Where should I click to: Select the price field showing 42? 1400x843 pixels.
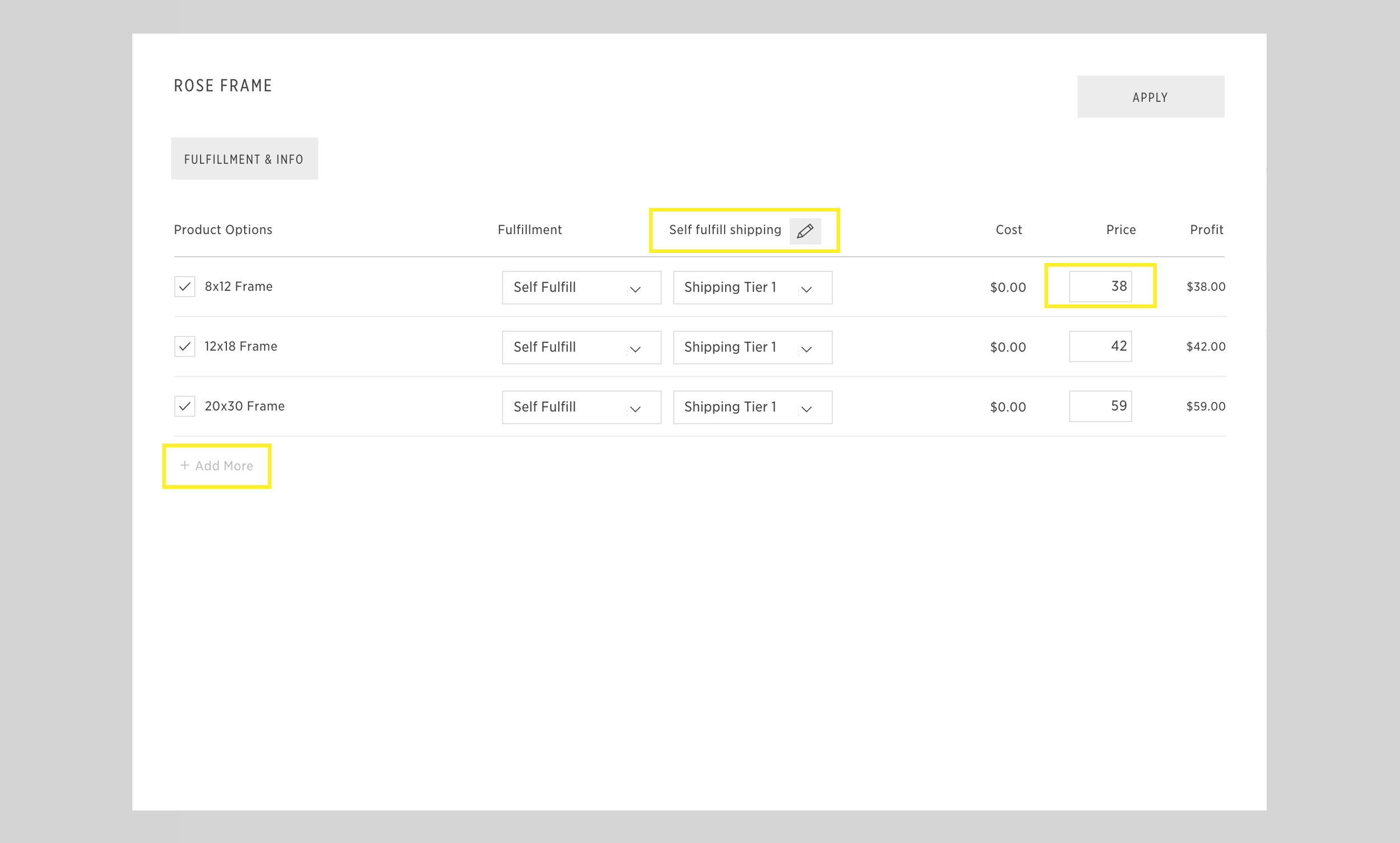point(1100,346)
